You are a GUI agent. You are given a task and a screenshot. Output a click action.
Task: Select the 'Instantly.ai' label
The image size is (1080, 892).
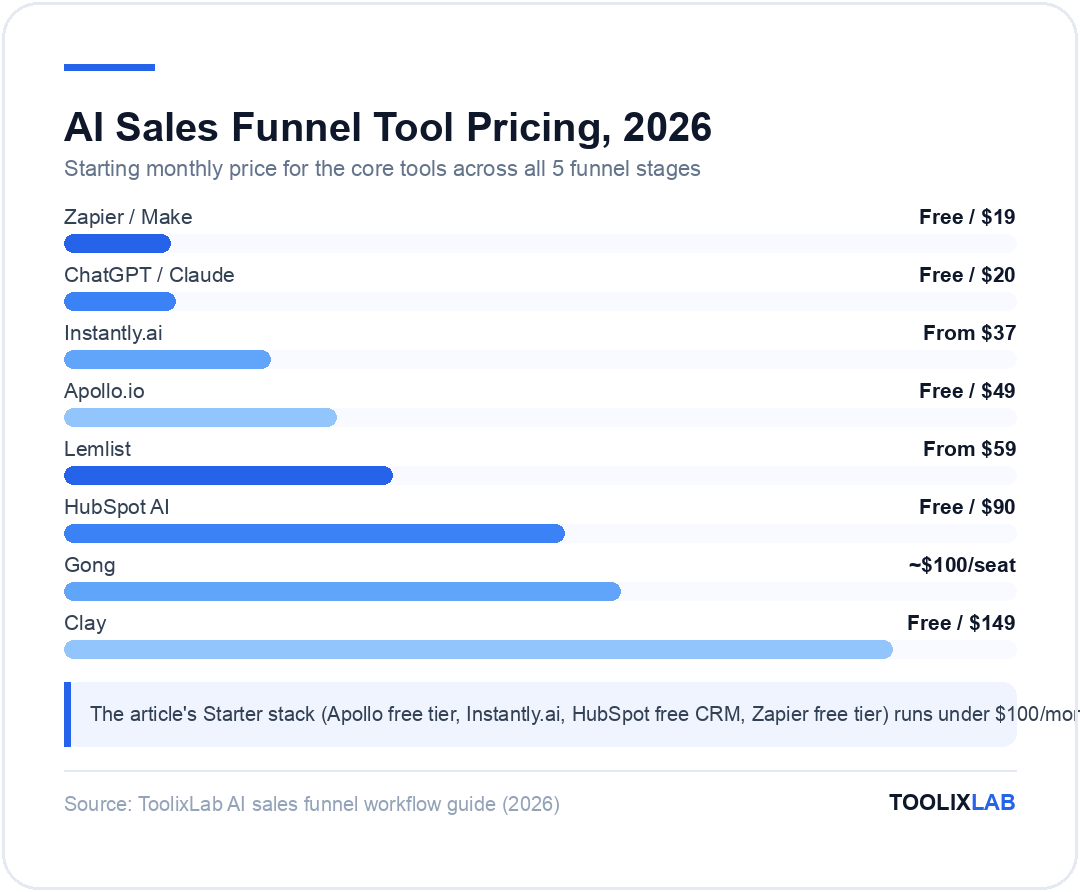point(113,333)
